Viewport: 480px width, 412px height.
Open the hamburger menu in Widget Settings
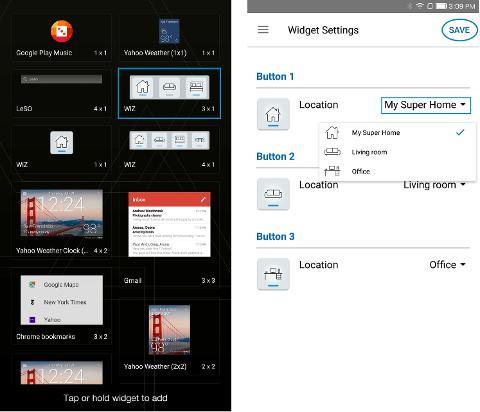[x=263, y=30]
